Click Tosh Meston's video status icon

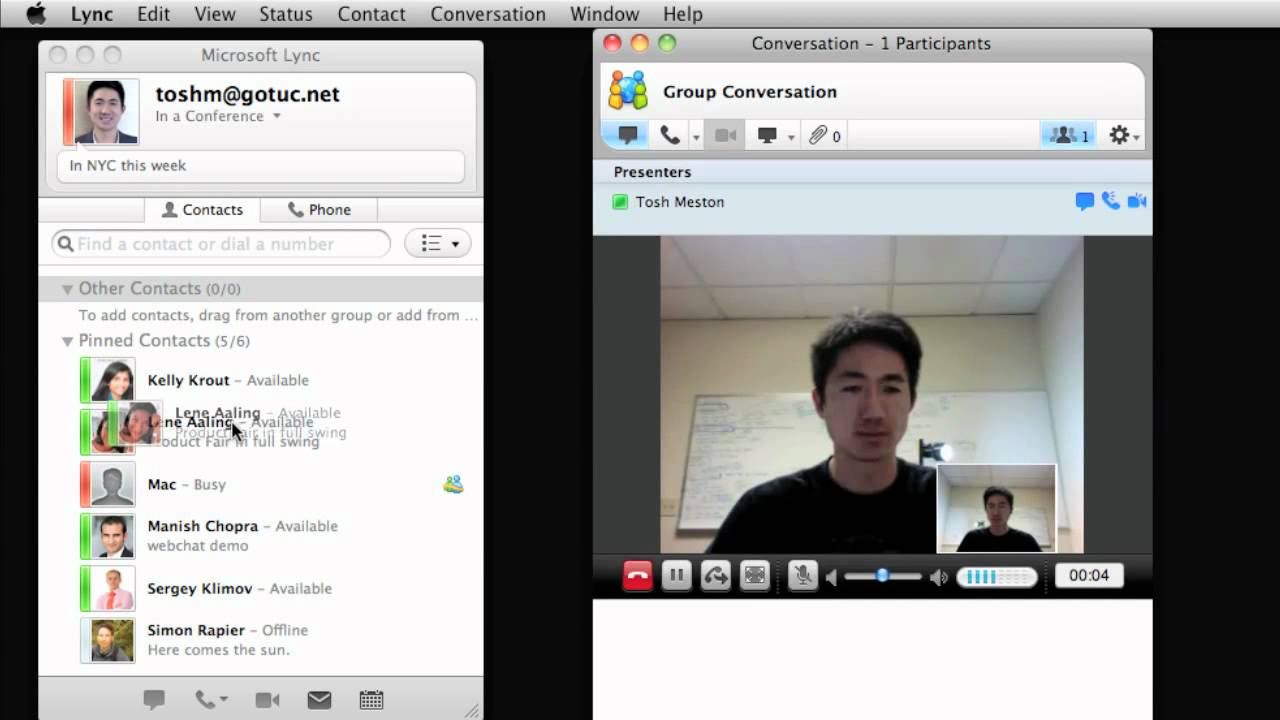pyautogui.click(x=1137, y=201)
